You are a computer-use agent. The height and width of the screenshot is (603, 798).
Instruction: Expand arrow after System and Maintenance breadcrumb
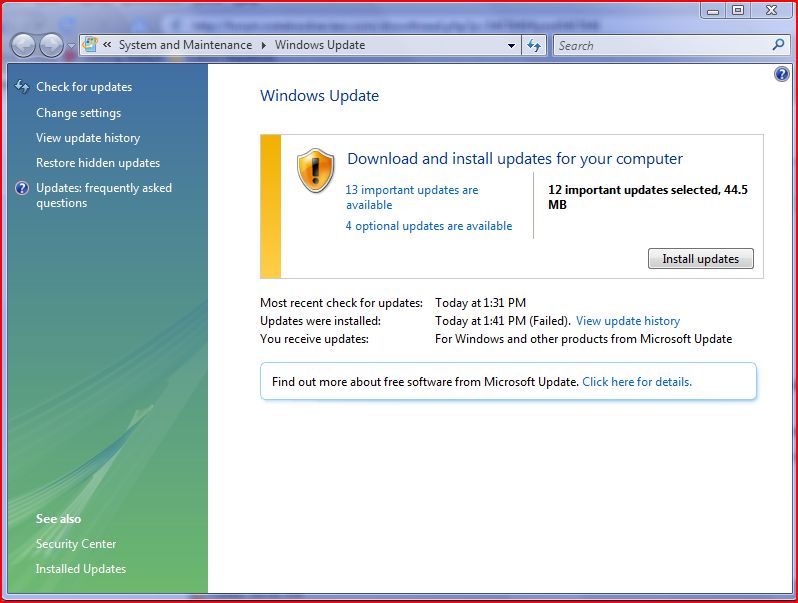[264, 45]
